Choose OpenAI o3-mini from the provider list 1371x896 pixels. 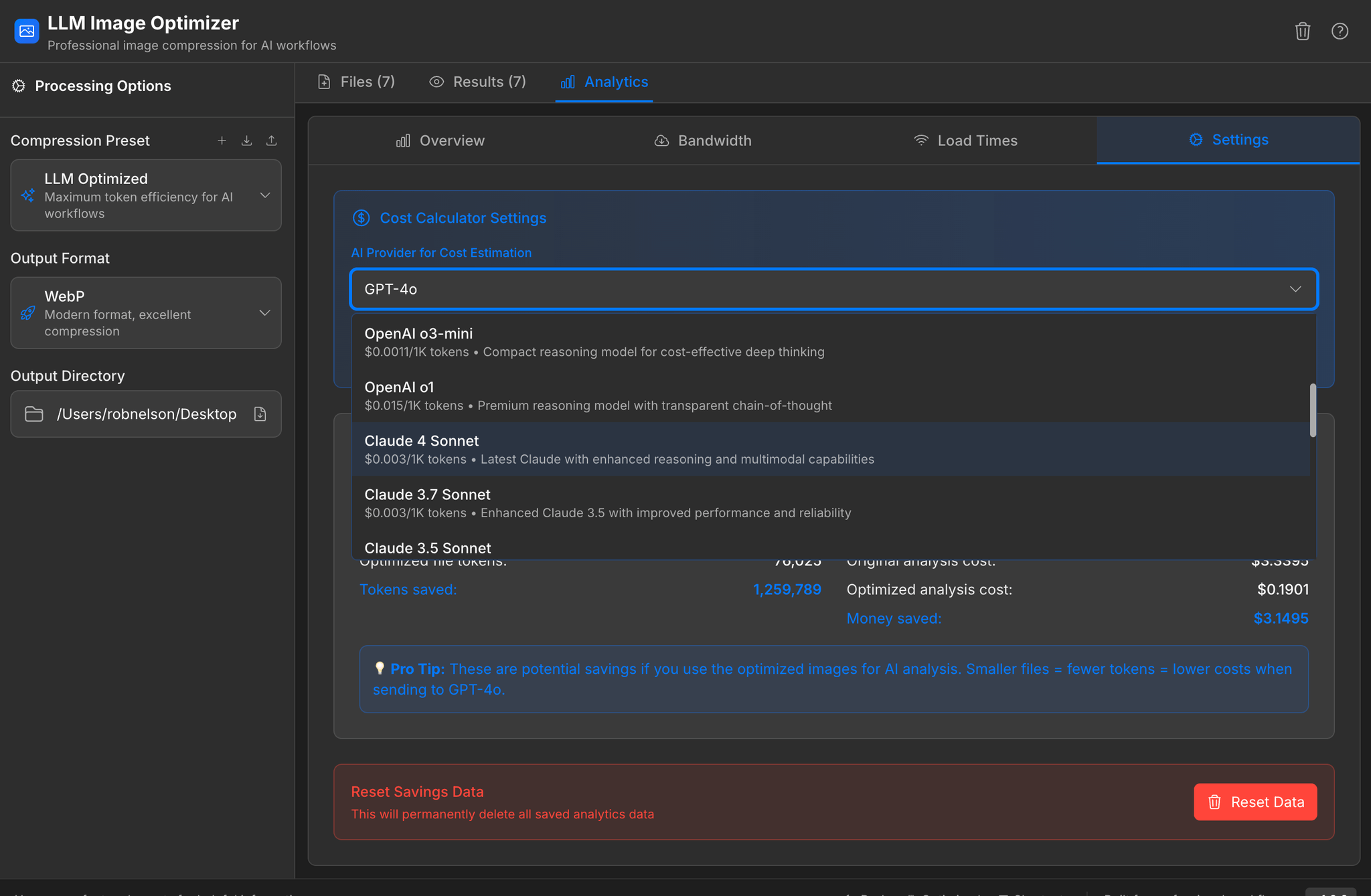coord(831,342)
